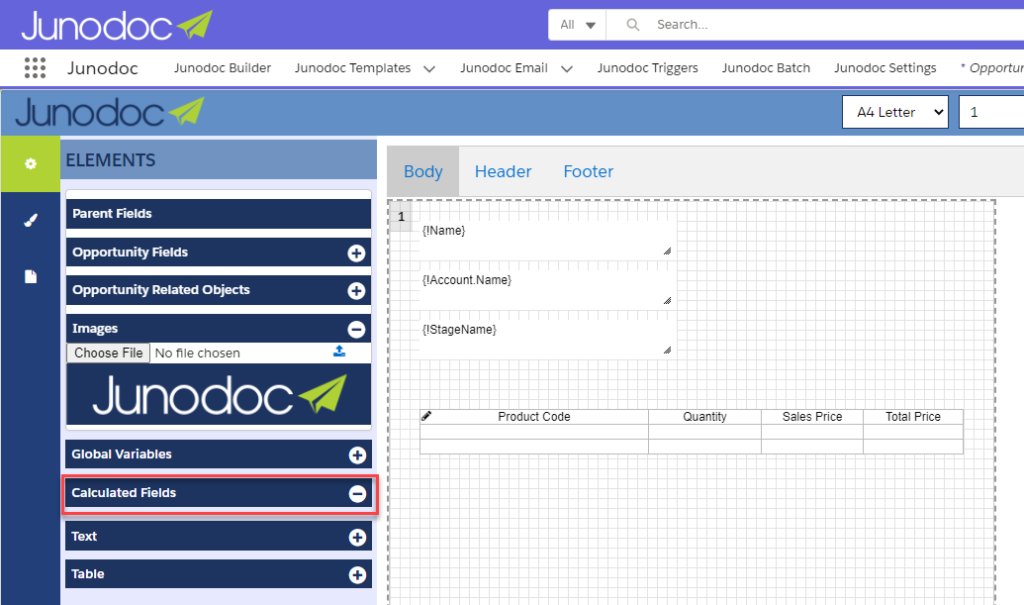Viewport: 1024px width, 605px height.
Task: Switch to the Footer tab
Action: [588, 171]
